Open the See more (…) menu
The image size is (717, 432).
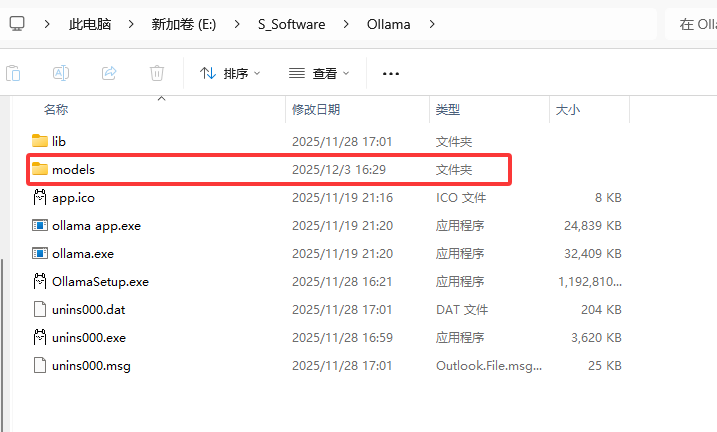[x=391, y=74]
